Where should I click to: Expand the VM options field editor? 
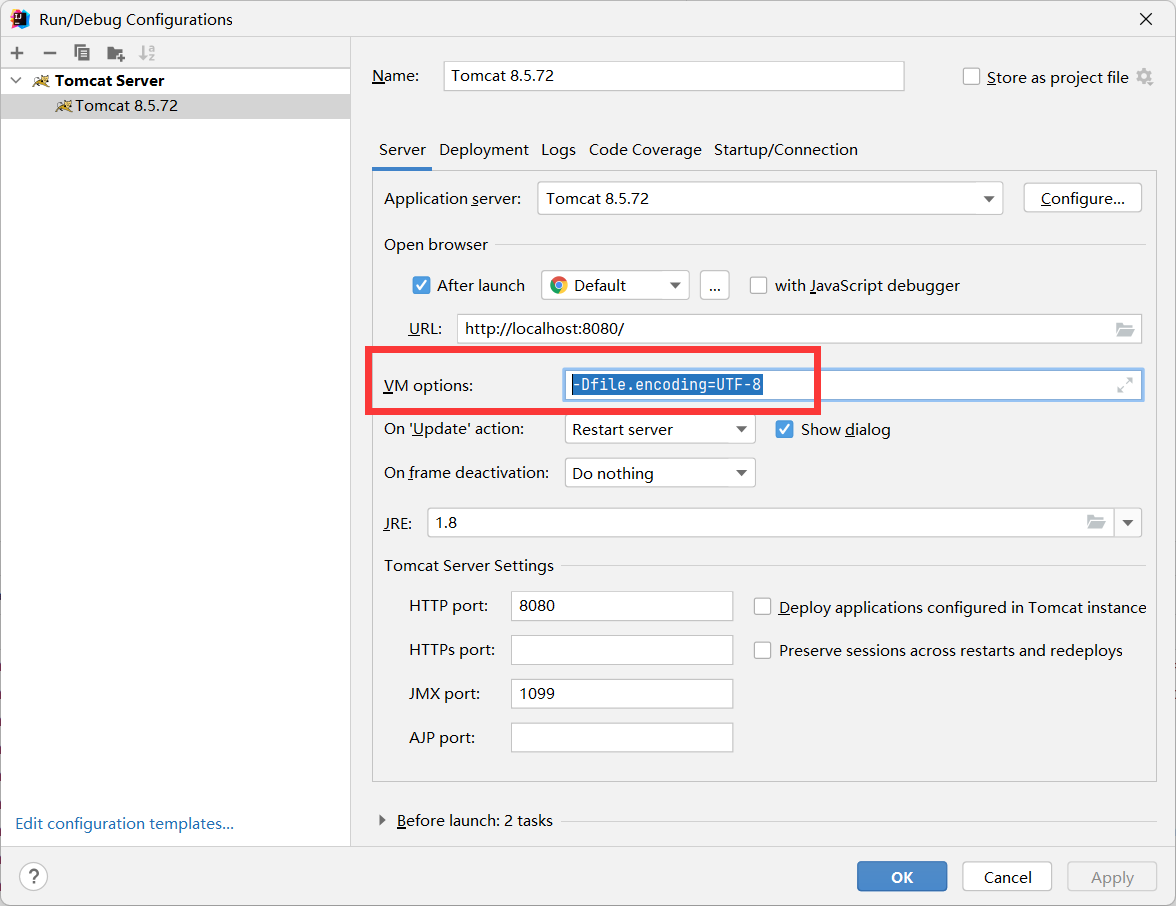coord(1124,386)
